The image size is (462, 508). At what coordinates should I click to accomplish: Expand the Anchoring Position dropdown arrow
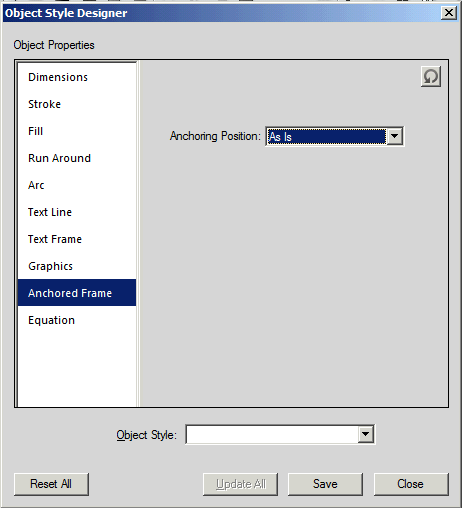click(x=394, y=136)
